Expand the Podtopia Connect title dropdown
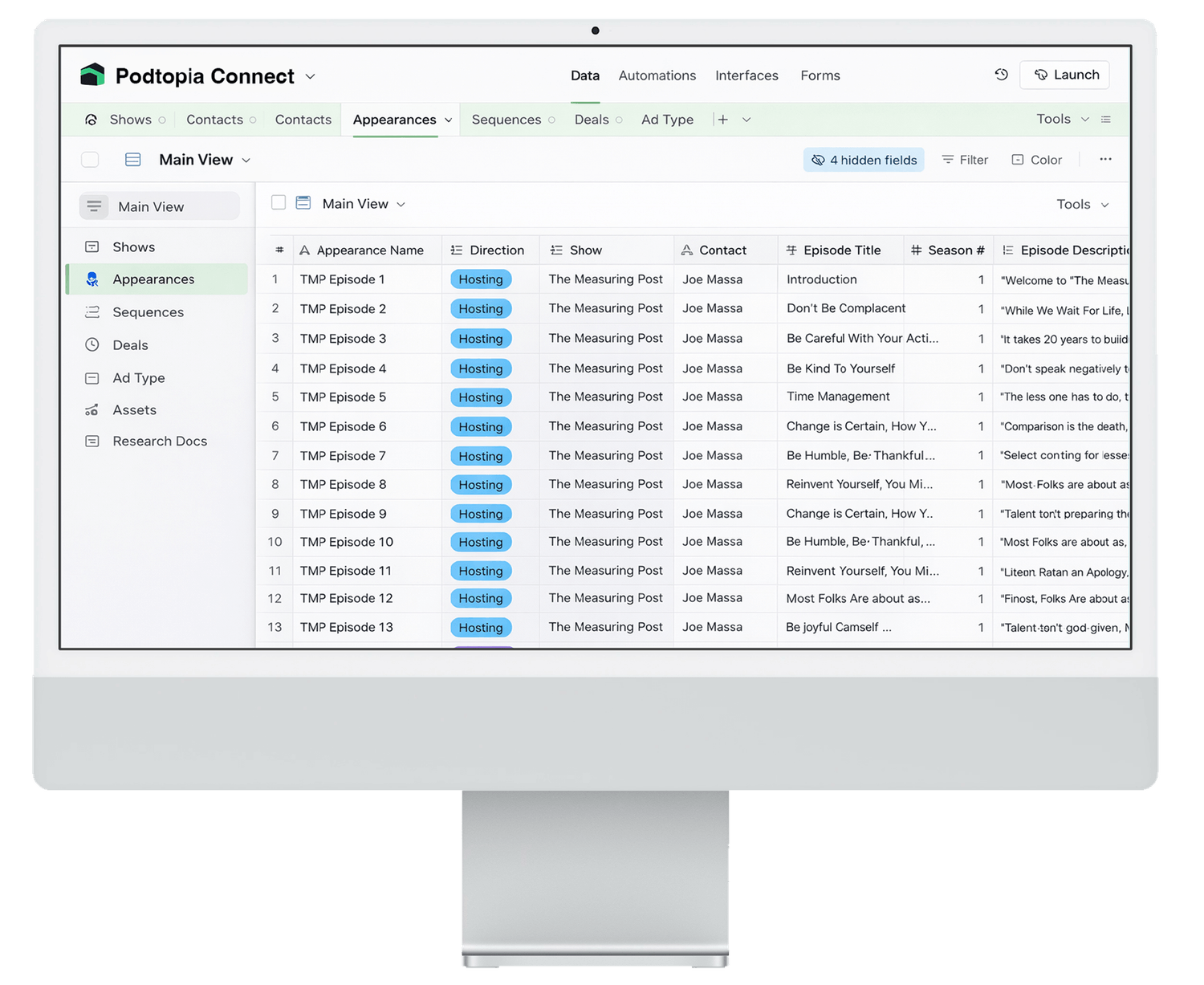 (x=311, y=76)
